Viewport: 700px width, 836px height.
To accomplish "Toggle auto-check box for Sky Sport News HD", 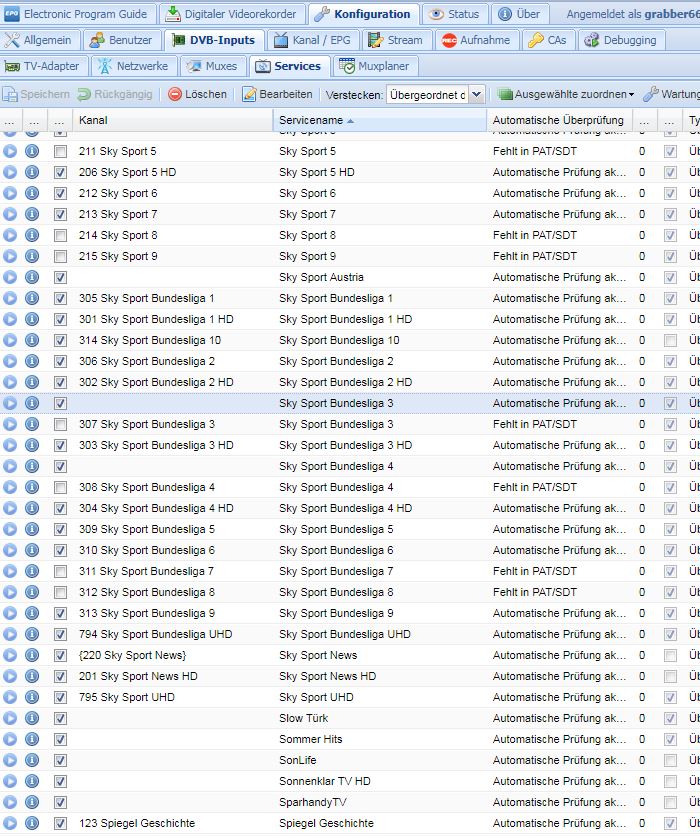I will [670, 676].
